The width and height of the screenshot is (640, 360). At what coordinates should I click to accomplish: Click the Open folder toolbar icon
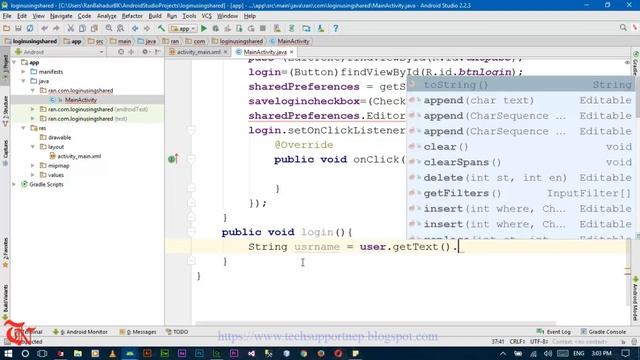tap(6, 28)
